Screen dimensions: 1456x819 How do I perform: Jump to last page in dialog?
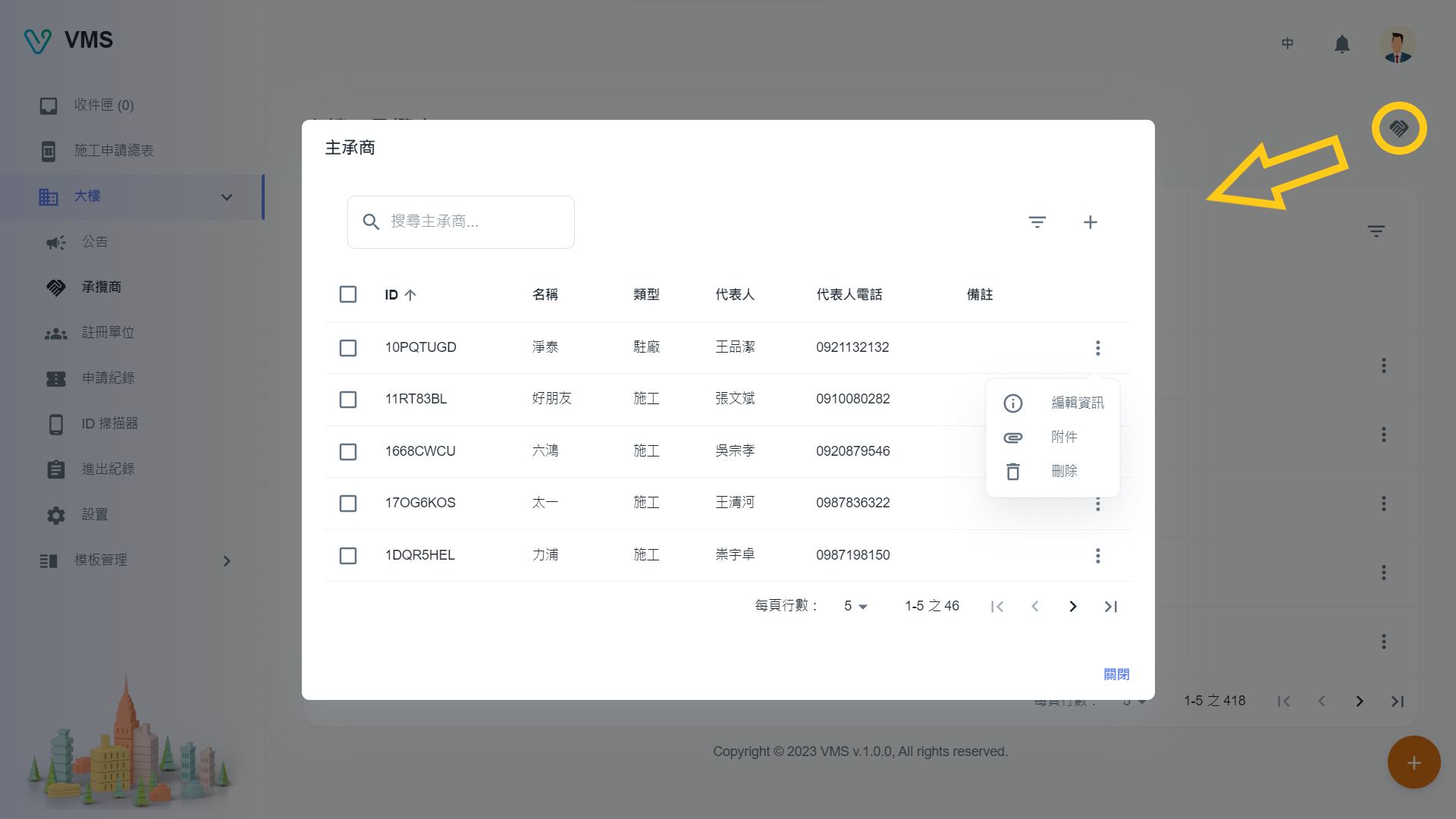1110,607
